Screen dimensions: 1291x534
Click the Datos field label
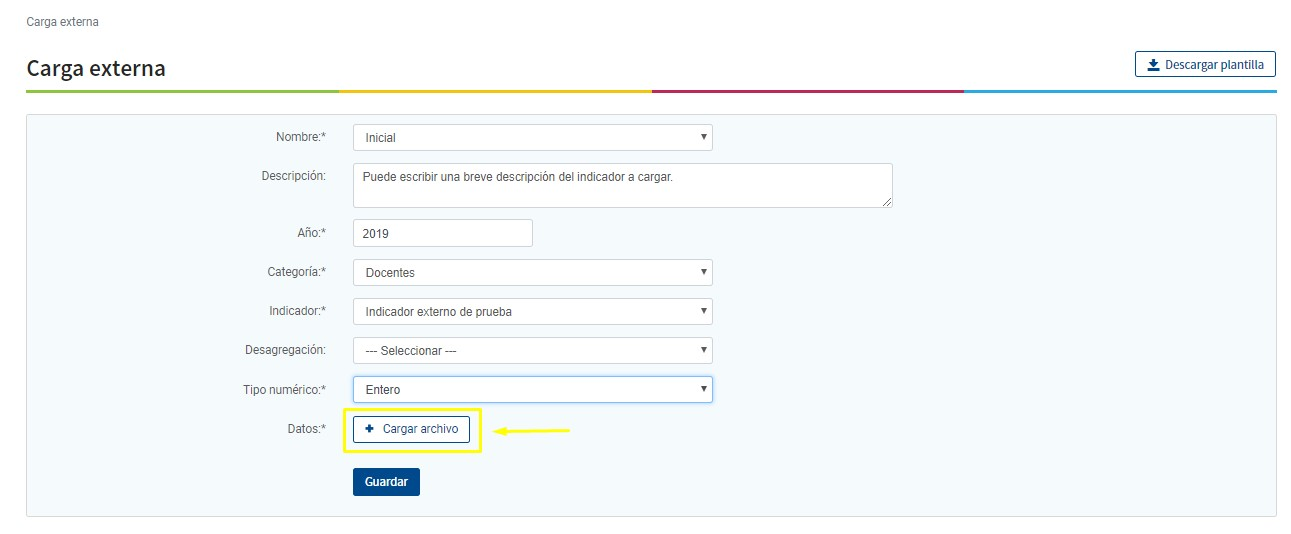(306, 429)
